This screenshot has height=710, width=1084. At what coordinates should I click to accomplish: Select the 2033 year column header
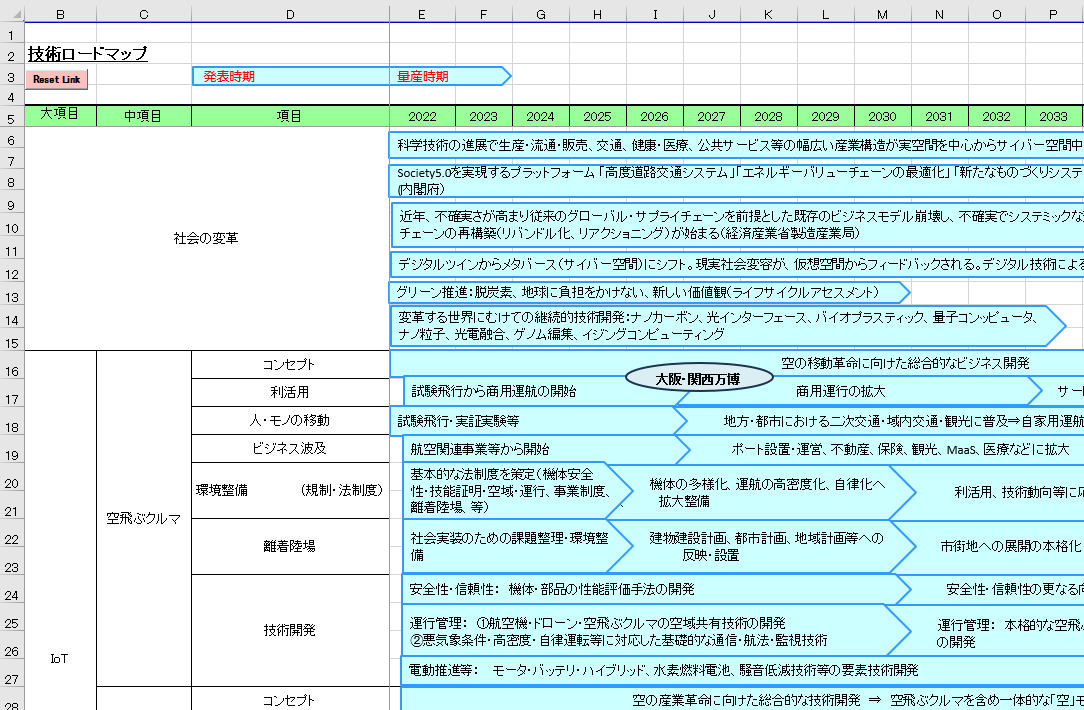(1053, 115)
